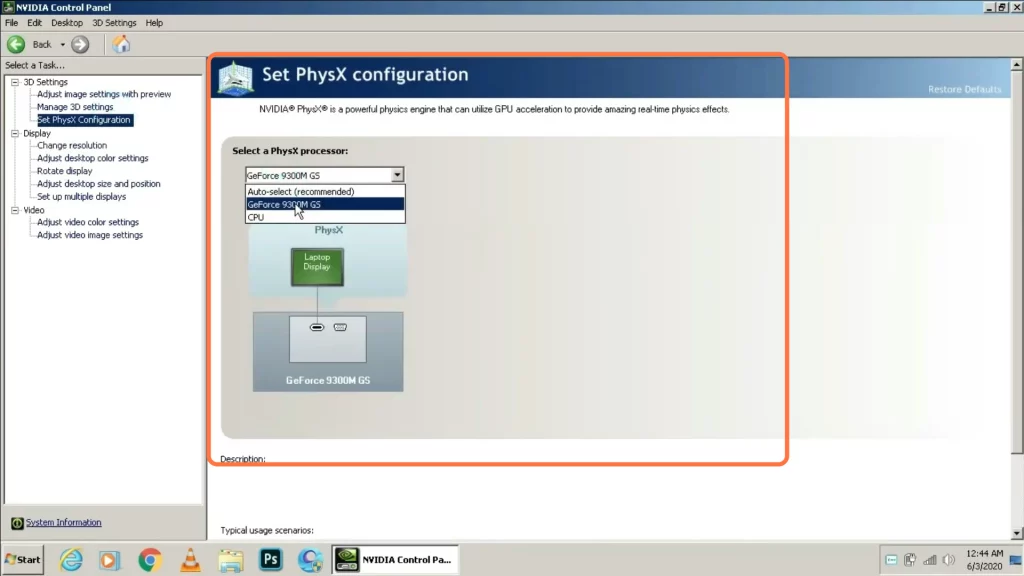Click the Forward arrow icon

tap(80, 44)
